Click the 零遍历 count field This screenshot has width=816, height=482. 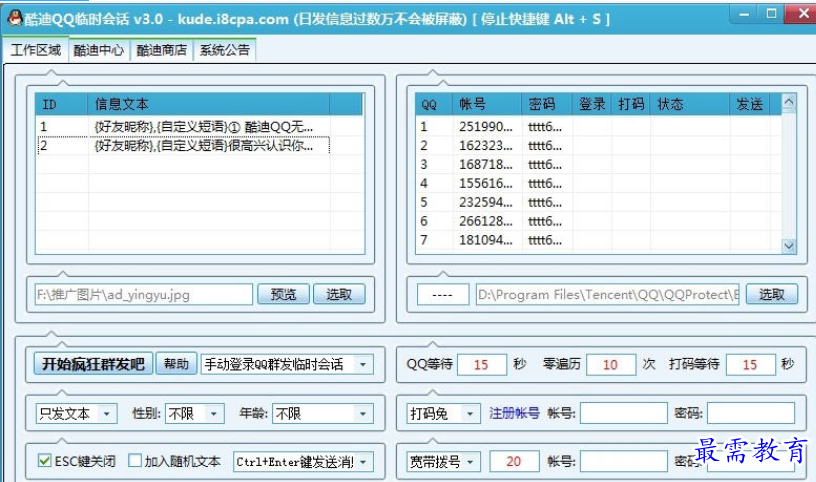[x=610, y=364]
